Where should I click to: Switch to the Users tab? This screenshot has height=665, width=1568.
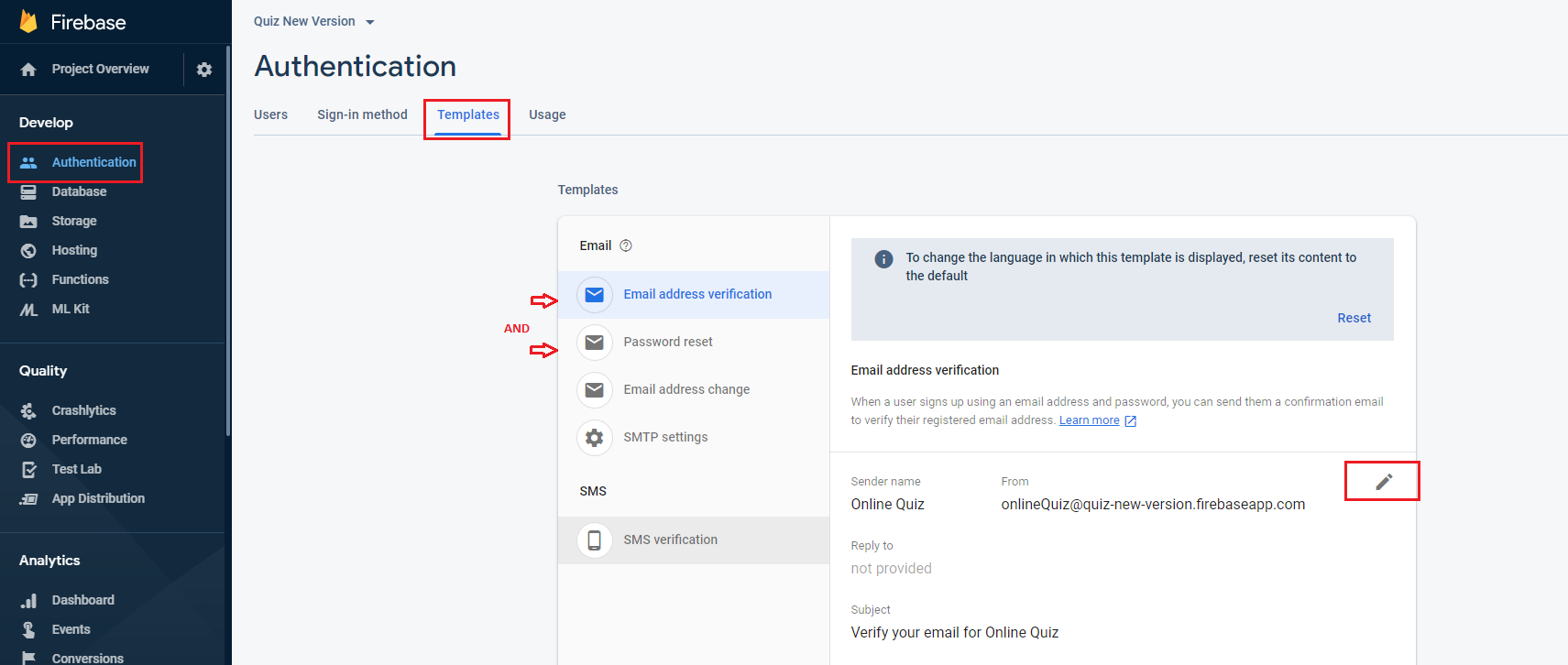[x=270, y=114]
